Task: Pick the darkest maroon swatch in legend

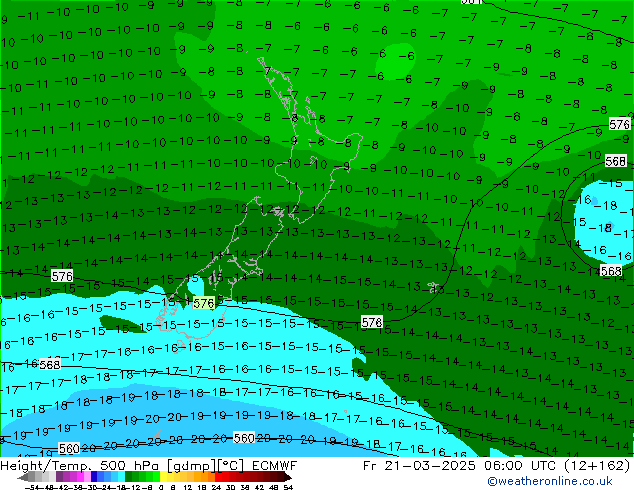Action: click(280, 477)
